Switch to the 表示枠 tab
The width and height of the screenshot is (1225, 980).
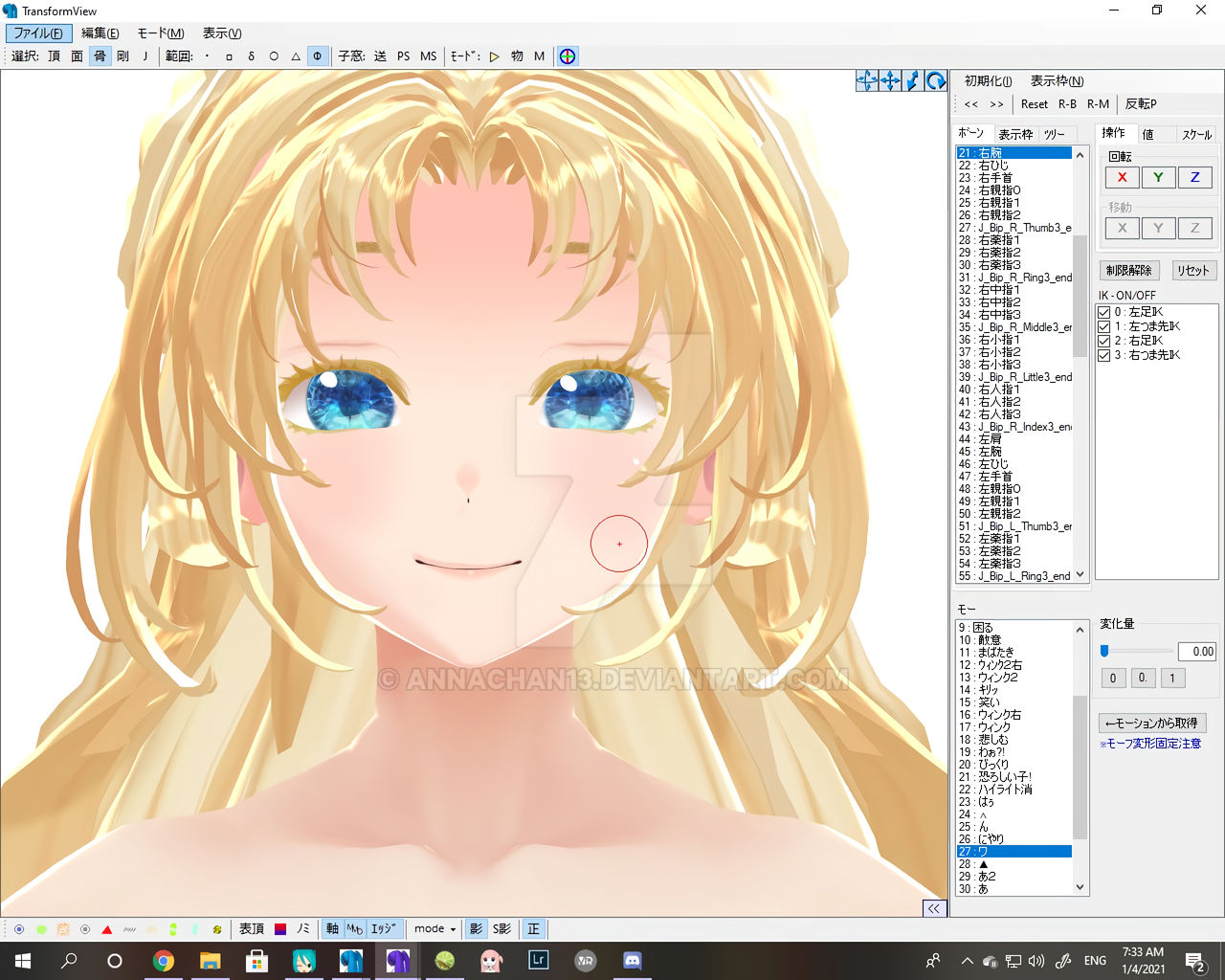(1015, 134)
